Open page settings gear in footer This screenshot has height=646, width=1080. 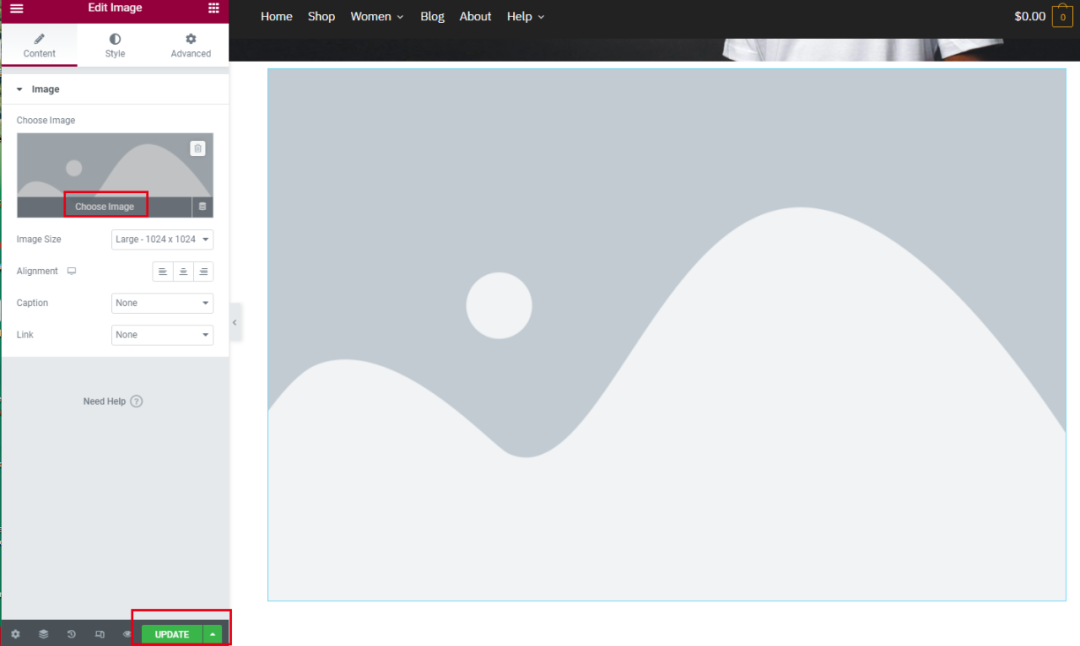tap(15, 634)
